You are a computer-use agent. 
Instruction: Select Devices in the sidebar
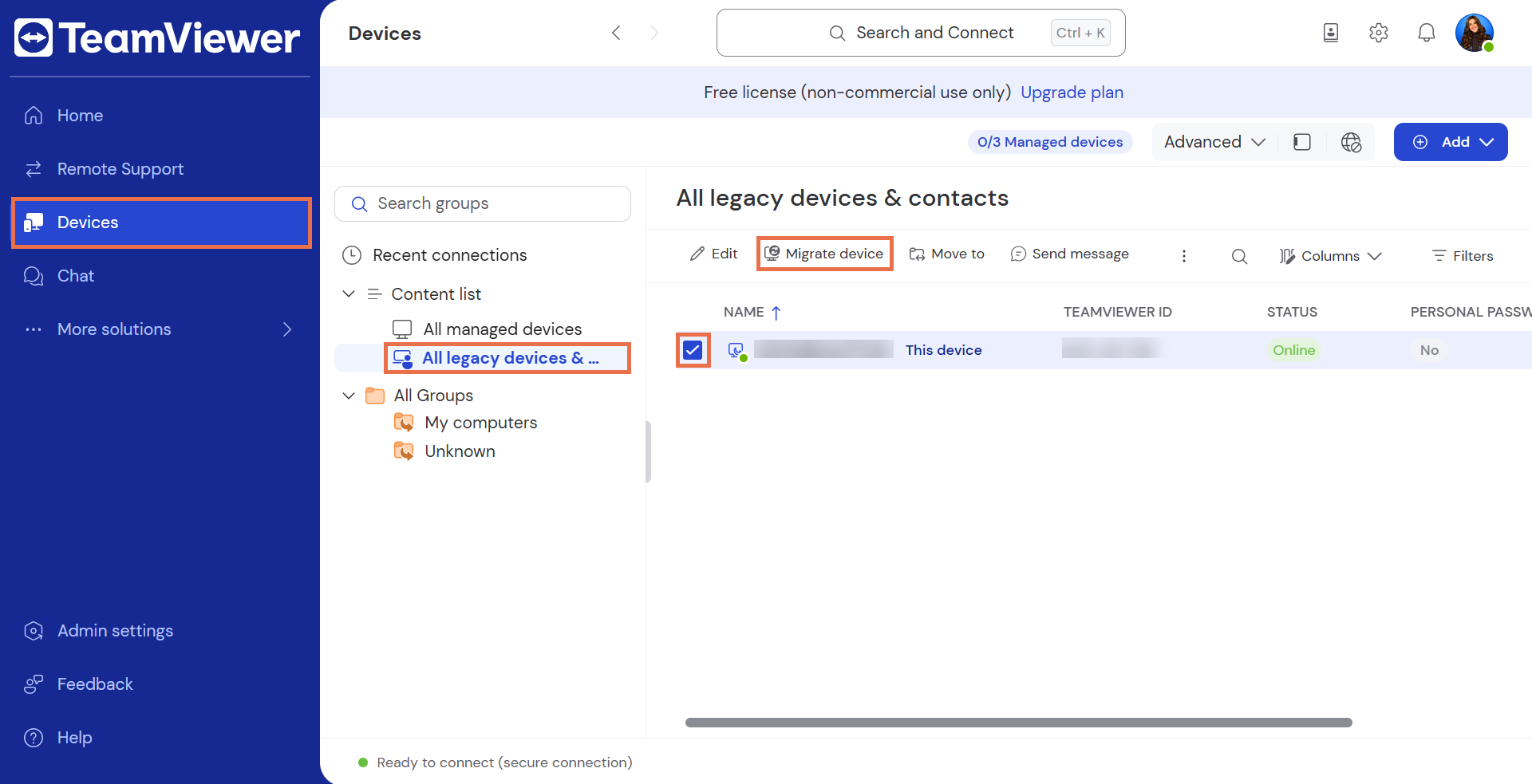pyautogui.click(x=161, y=223)
